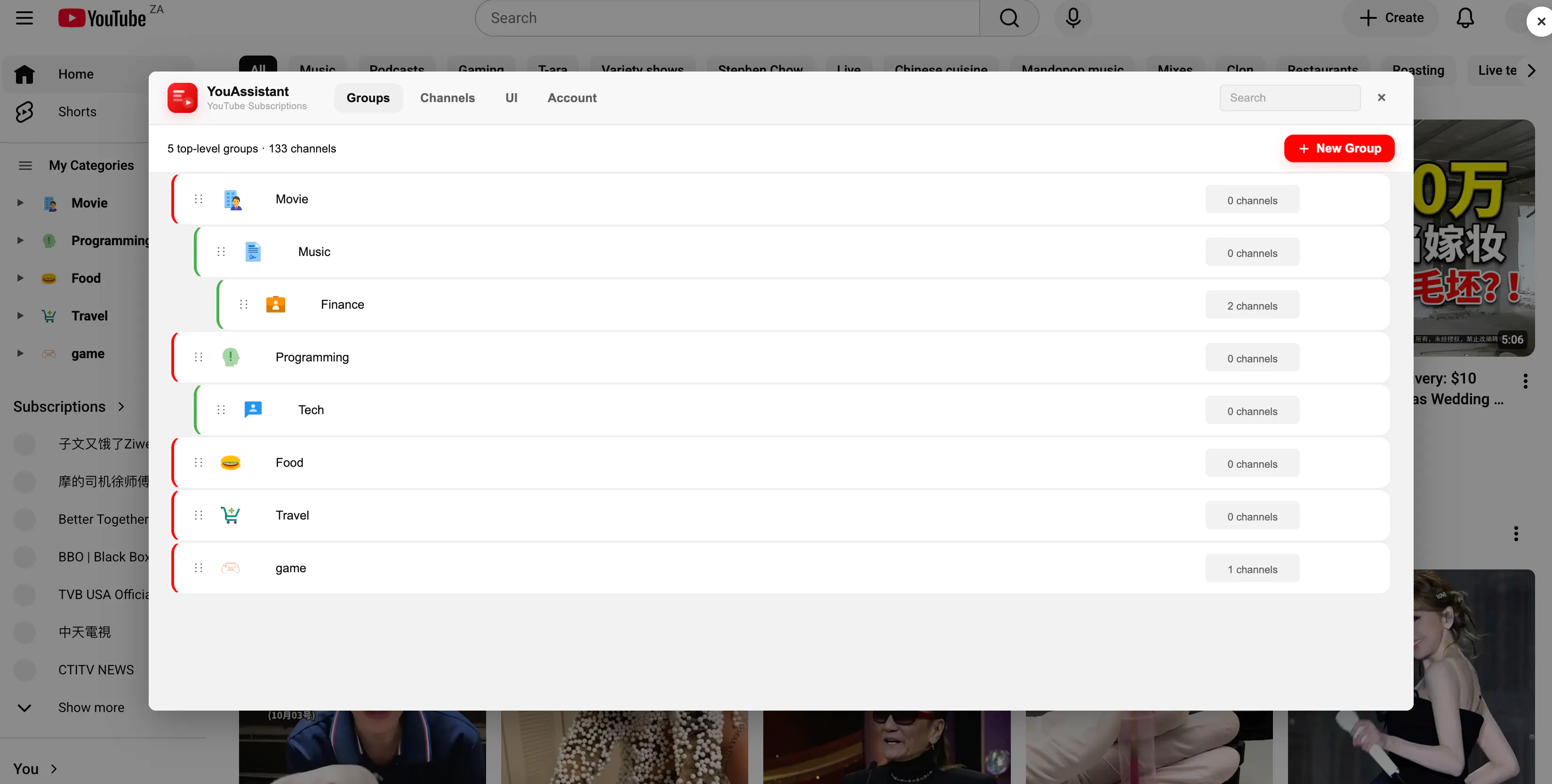The image size is (1552, 784).
Task: Click the YouTube Create button
Action: [1391, 18]
